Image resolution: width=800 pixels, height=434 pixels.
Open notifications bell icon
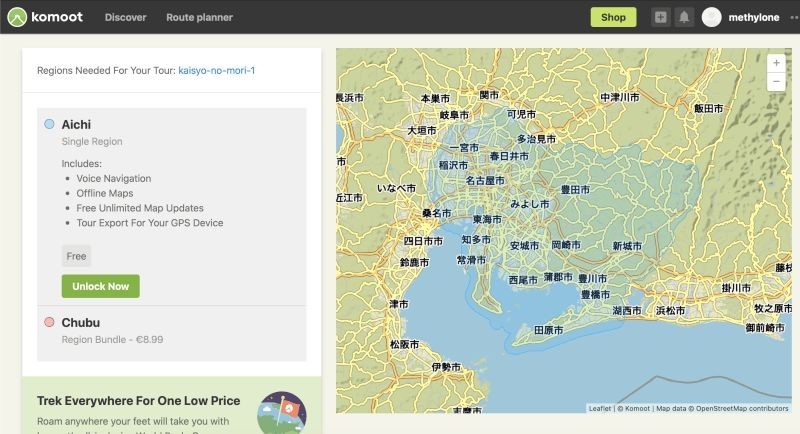684,17
